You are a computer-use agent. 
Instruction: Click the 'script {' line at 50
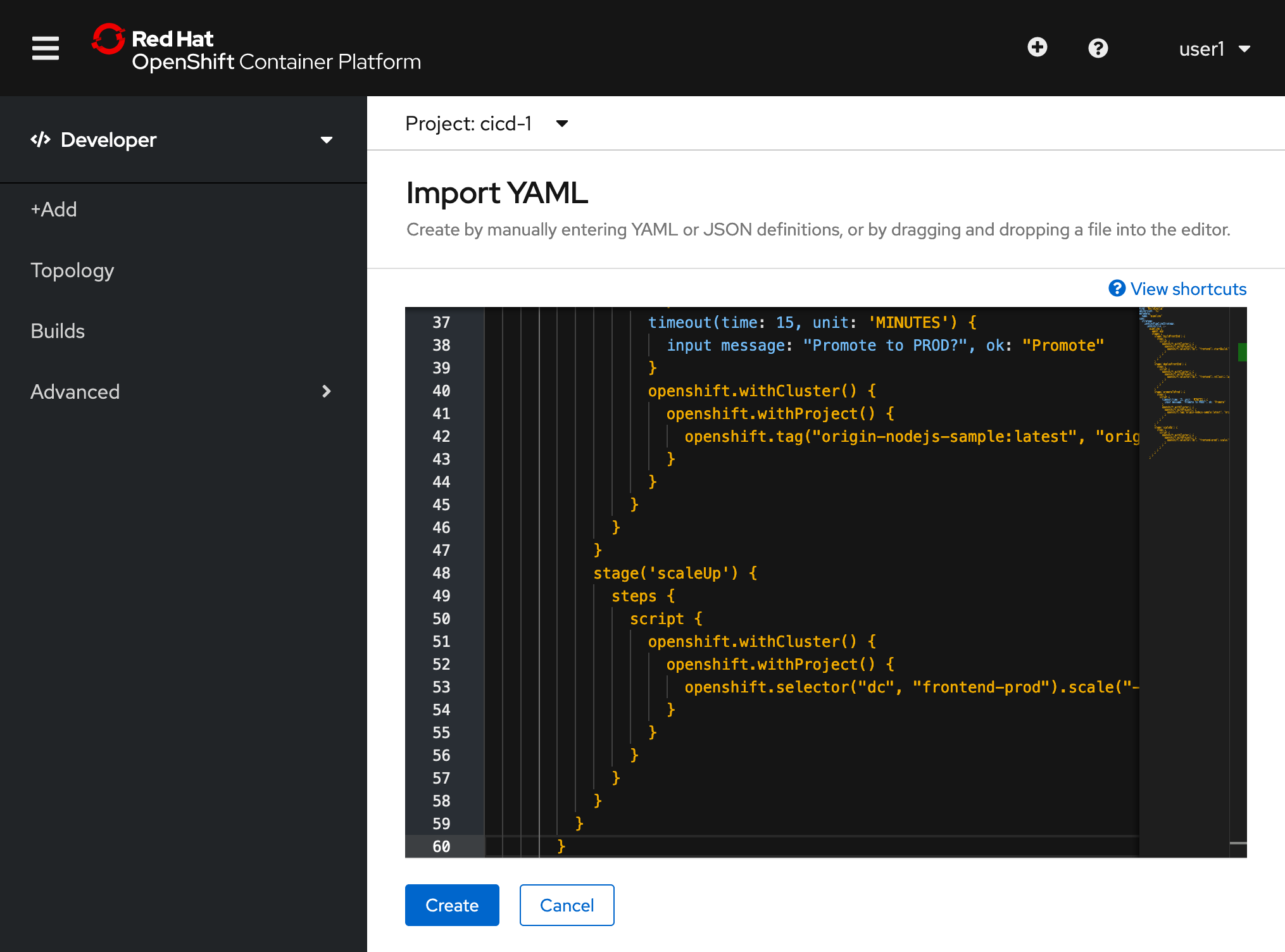(x=666, y=618)
